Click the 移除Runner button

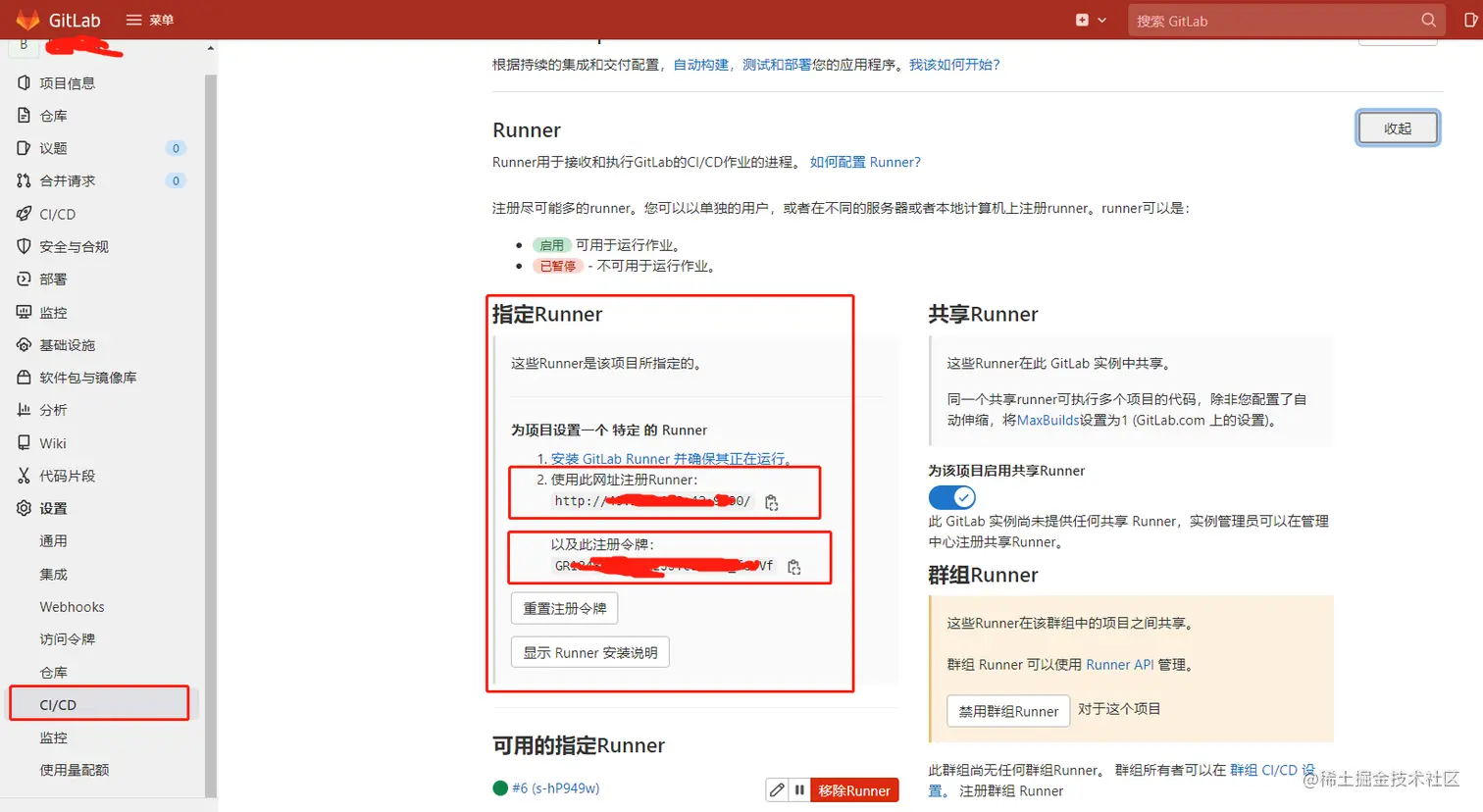[854, 790]
